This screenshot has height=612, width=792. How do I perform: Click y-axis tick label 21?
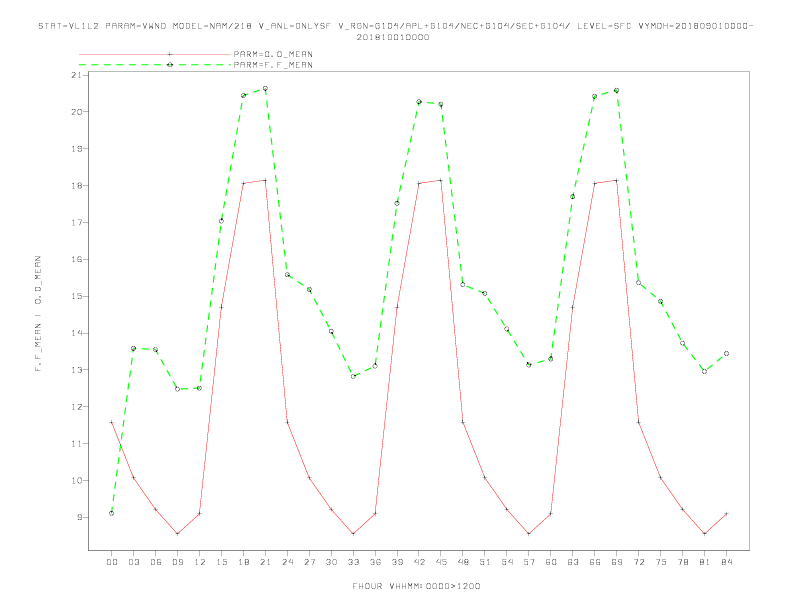(76, 75)
